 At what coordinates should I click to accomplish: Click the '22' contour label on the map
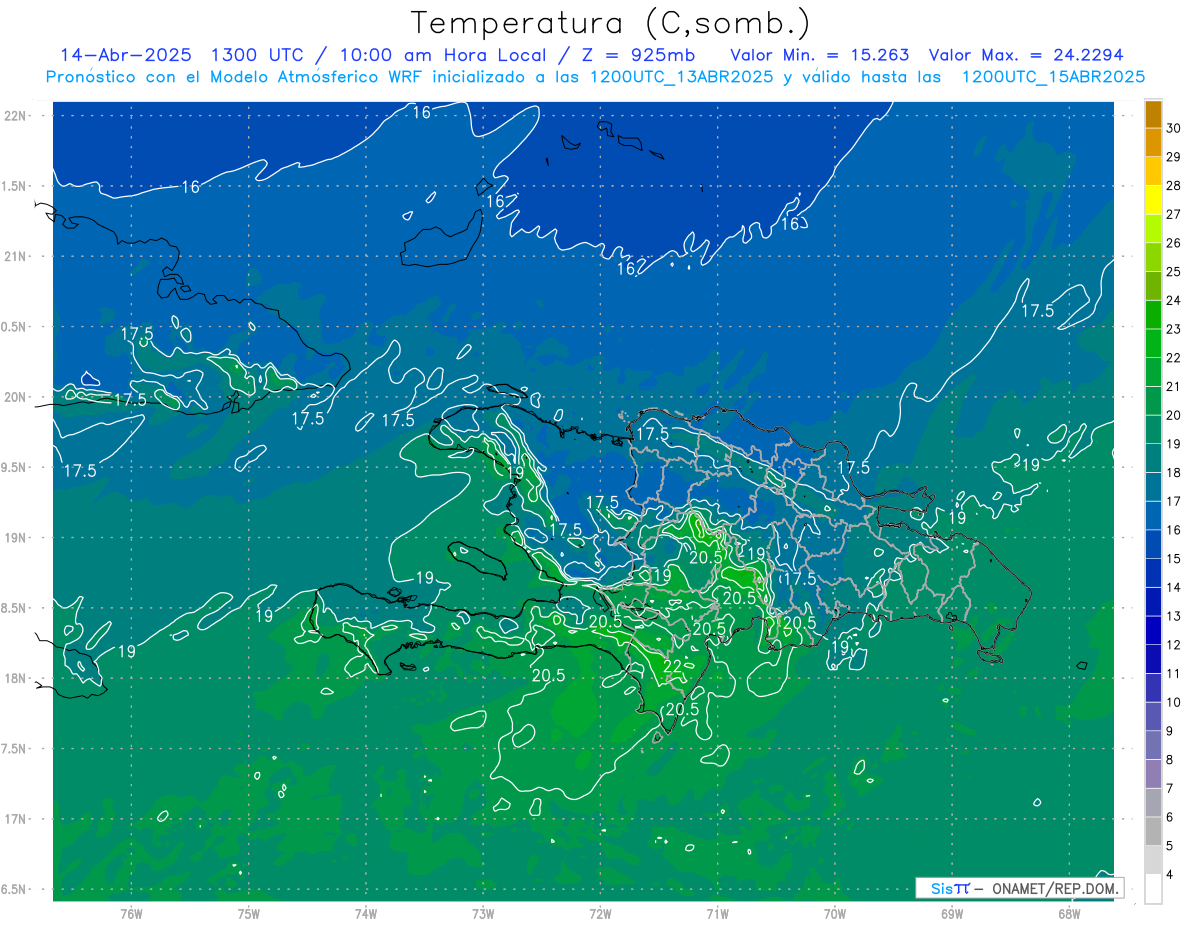[673, 667]
